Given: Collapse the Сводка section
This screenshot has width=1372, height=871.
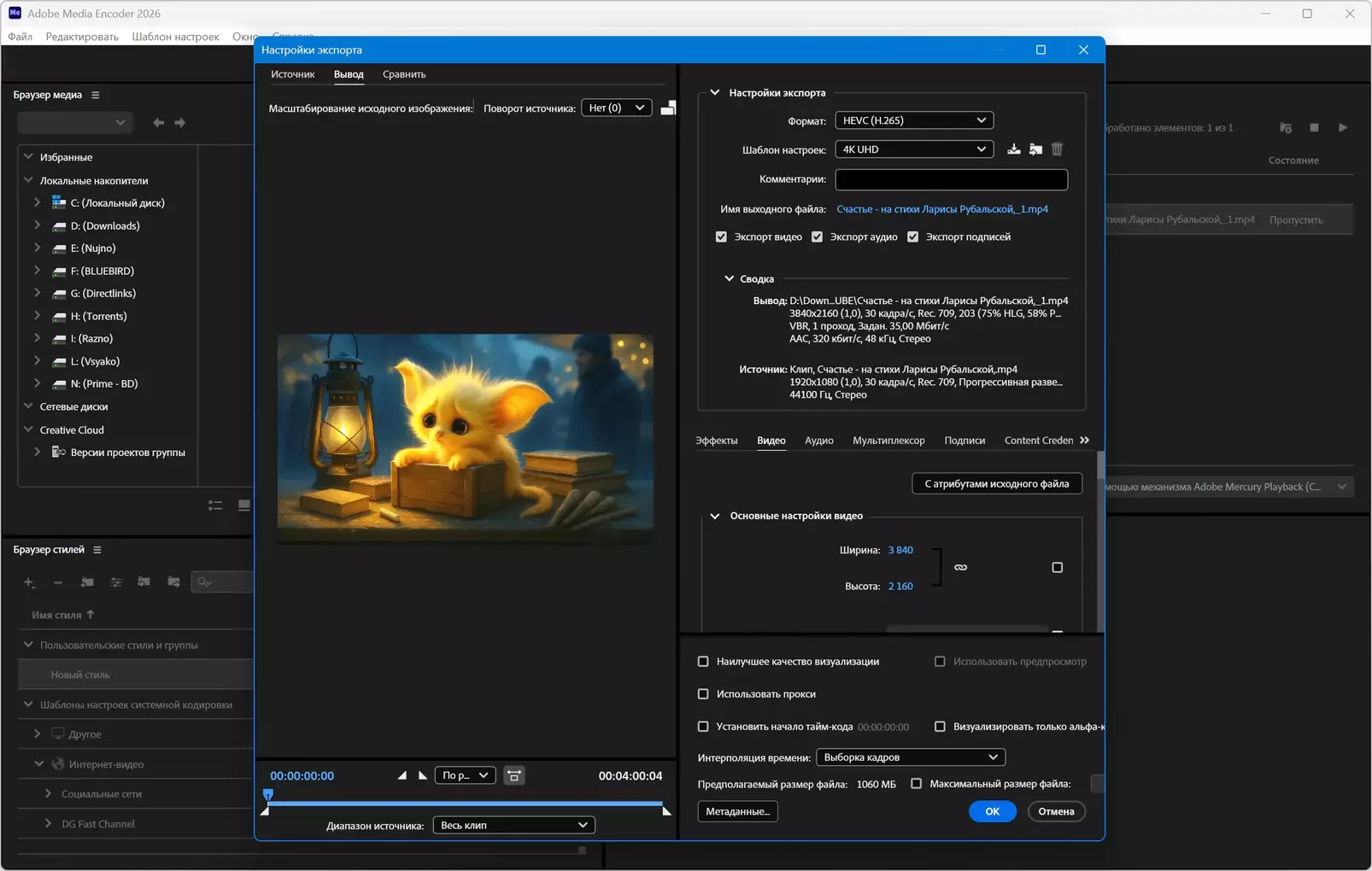Looking at the screenshot, I should [729, 279].
